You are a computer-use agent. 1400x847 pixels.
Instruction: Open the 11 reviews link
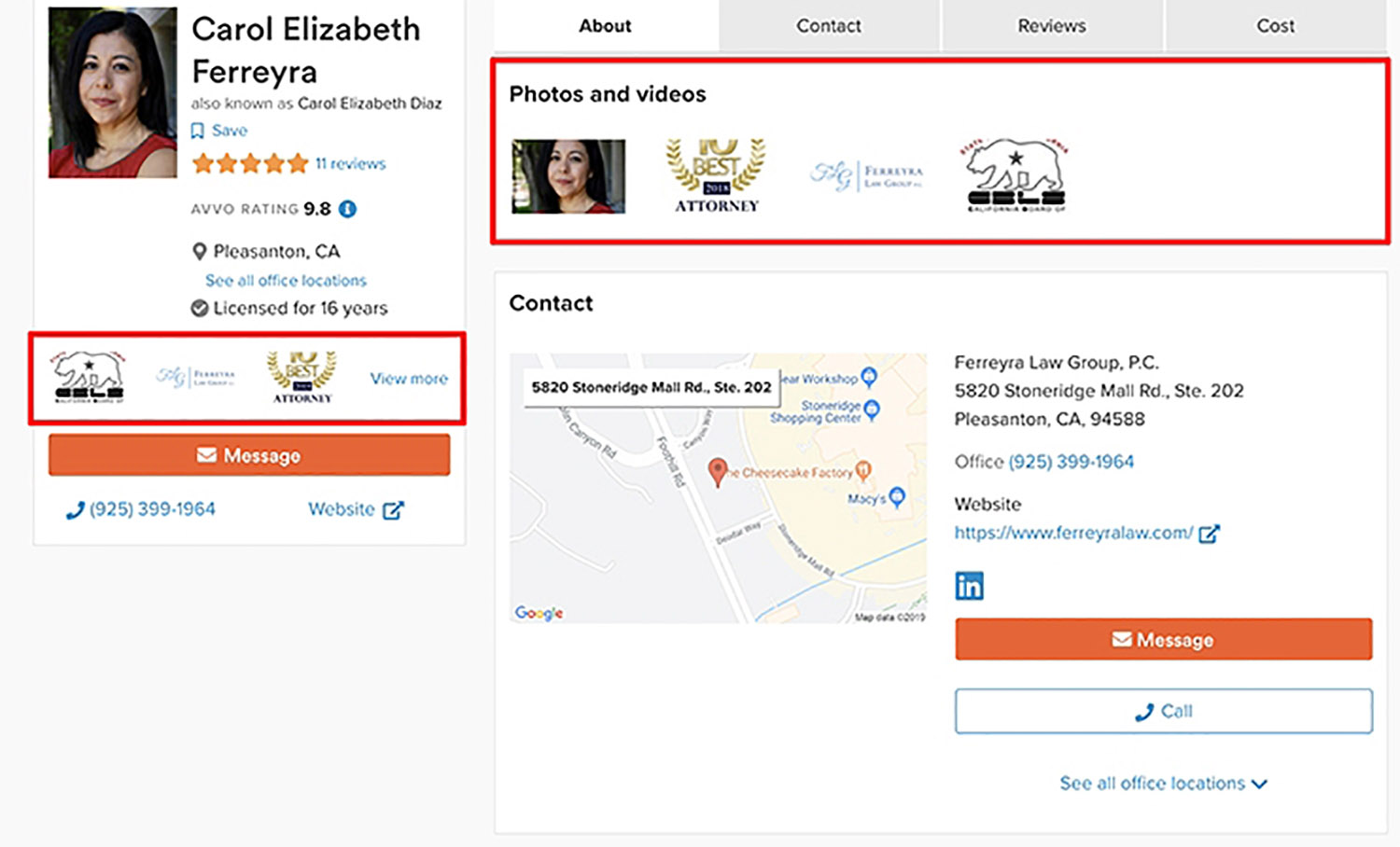350,163
